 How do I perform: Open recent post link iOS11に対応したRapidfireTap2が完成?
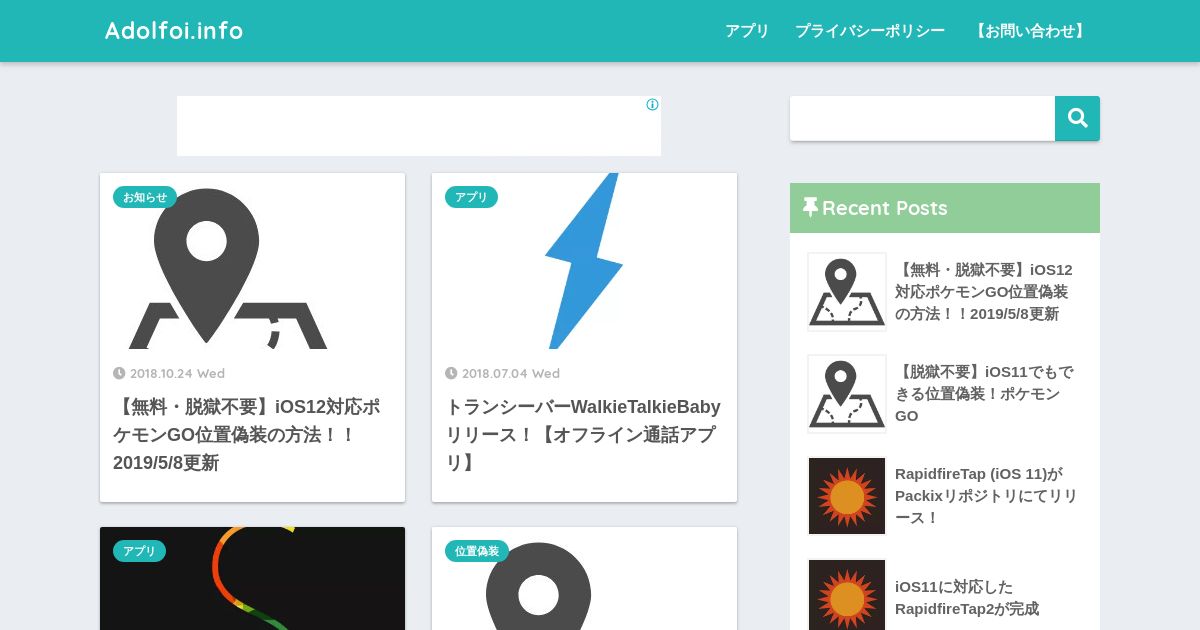(967, 598)
